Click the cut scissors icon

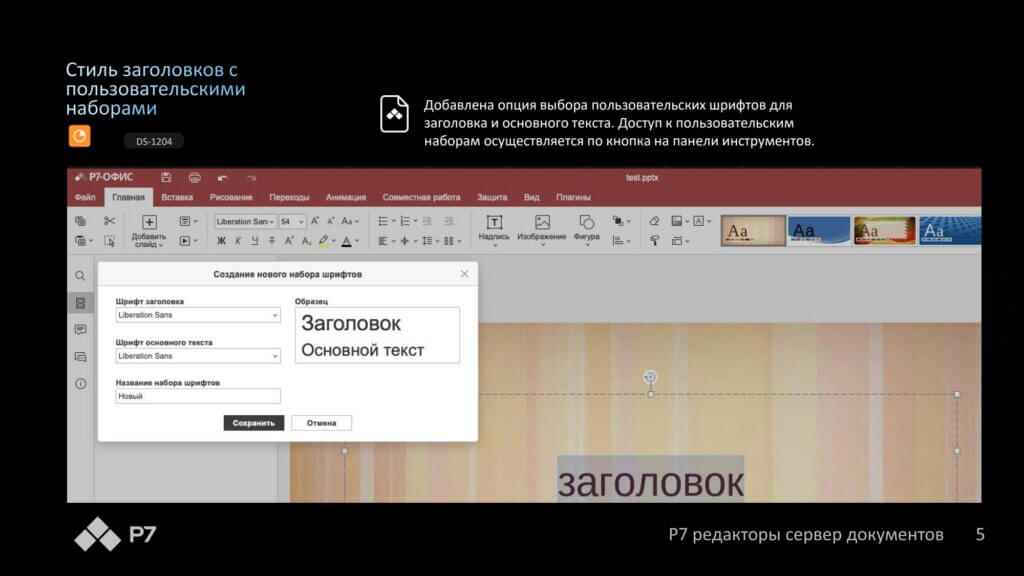point(110,221)
